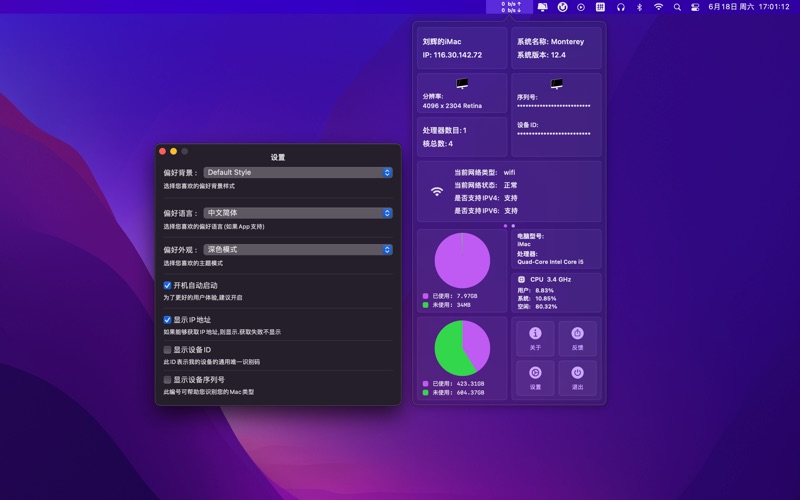The height and width of the screenshot is (500, 800).
Task: Open 设置 (Settings) from the panel
Action: pos(535,378)
